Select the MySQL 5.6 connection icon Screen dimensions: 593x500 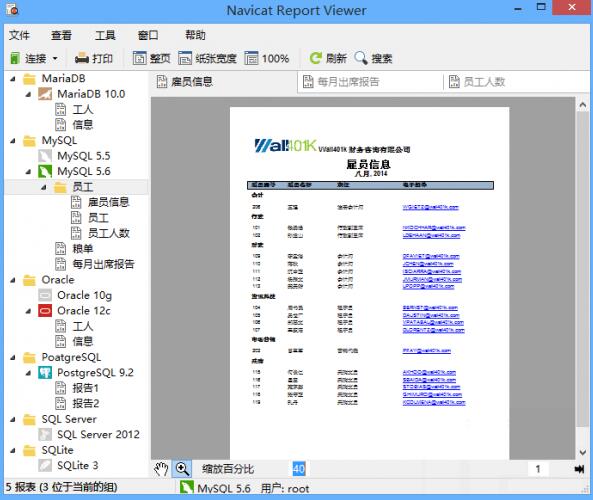click(x=45, y=171)
